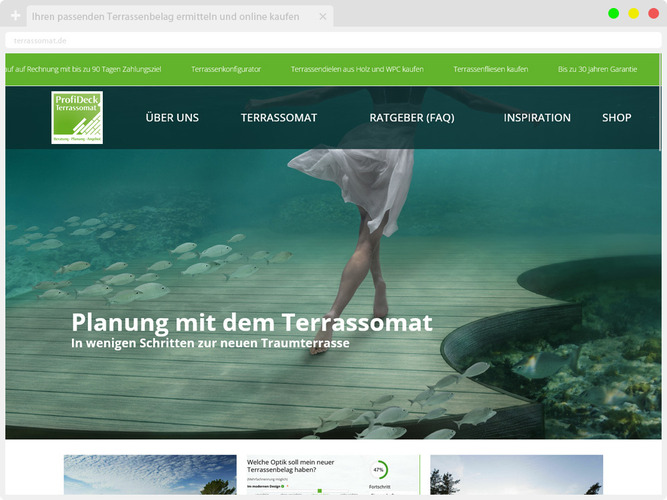
Task: Open the SHOP menu item
Action: click(x=616, y=118)
